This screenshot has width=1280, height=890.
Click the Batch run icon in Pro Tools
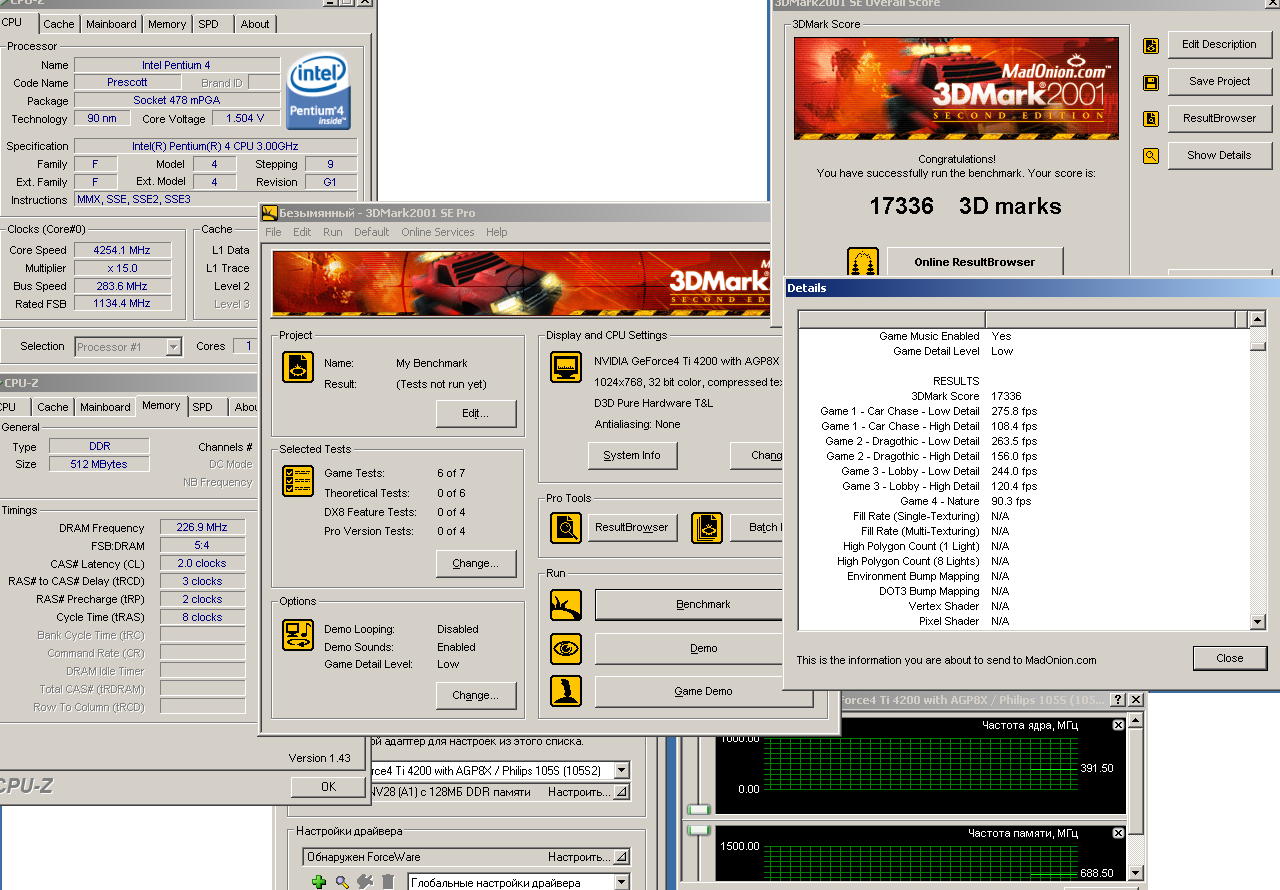coord(707,528)
